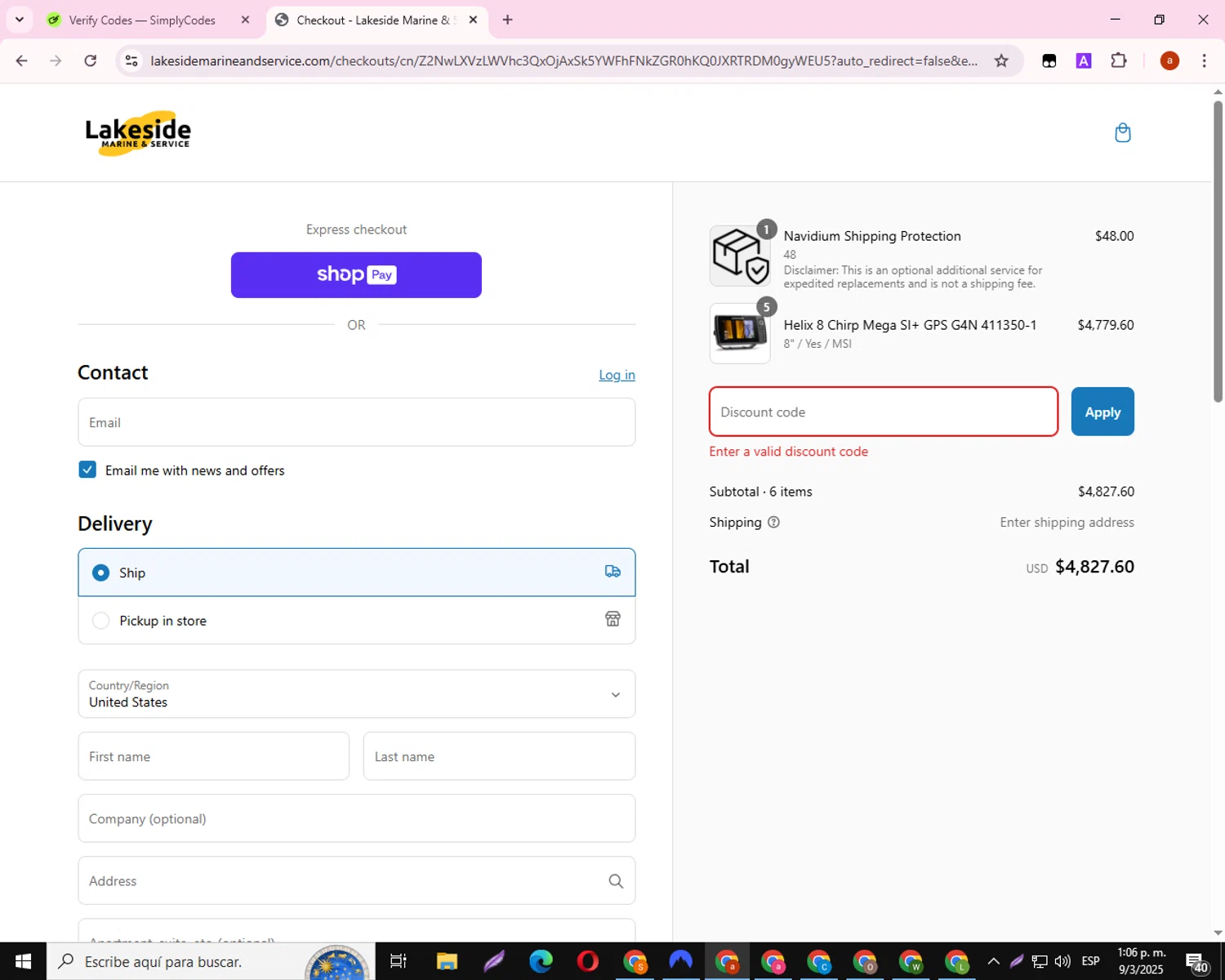
Task: Click the store icon in Pickup row
Action: pos(612,619)
